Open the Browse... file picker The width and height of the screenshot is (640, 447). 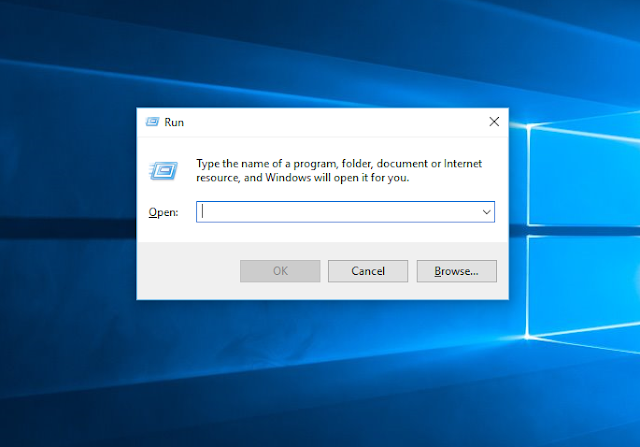click(456, 271)
